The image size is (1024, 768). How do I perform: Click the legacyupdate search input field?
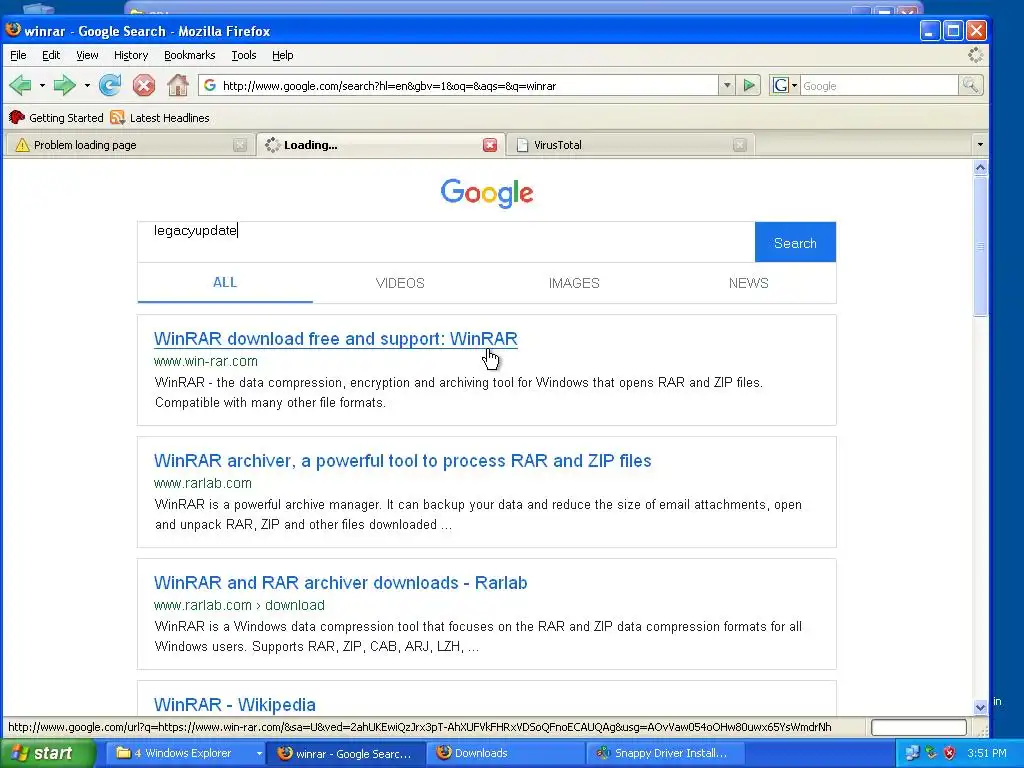pyautogui.click(x=446, y=242)
